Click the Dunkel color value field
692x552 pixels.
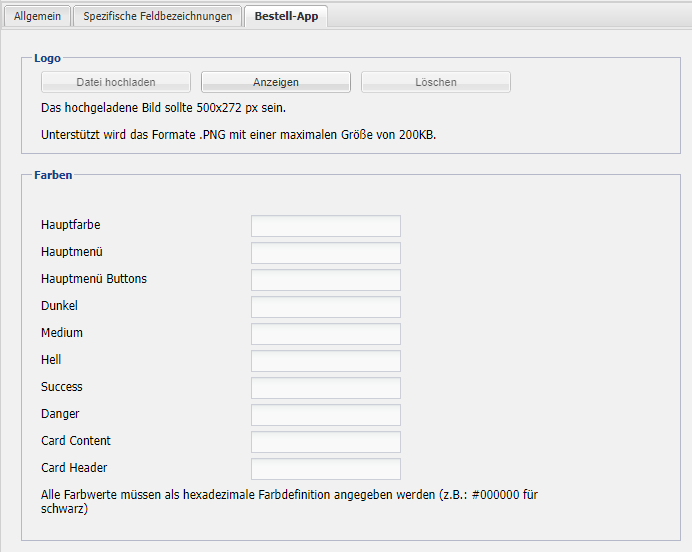(x=325, y=306)
